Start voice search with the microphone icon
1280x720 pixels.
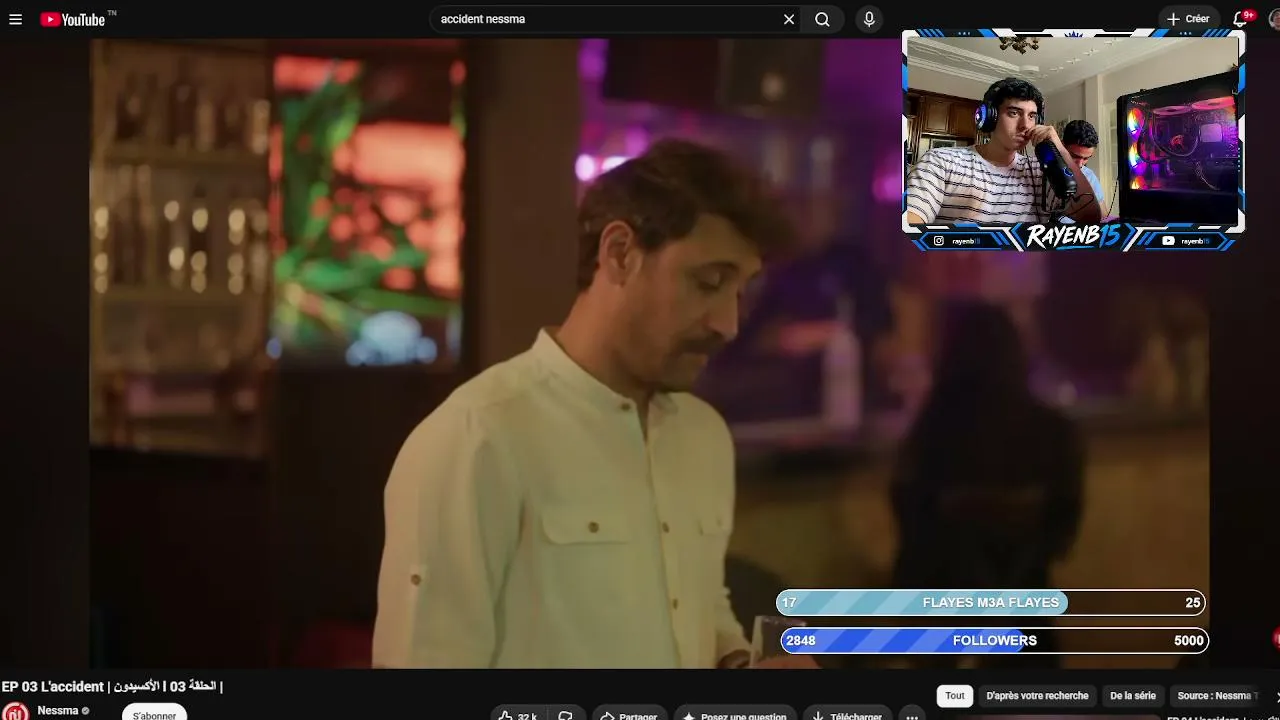tap(869, 19)
